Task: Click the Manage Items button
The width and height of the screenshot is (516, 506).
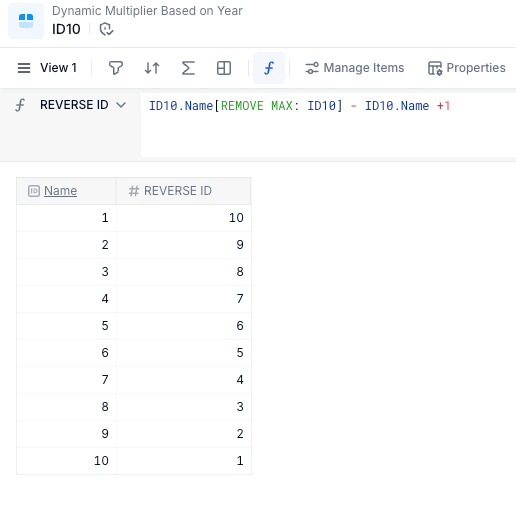Action: pyautogui.click(x=354, y=68)
